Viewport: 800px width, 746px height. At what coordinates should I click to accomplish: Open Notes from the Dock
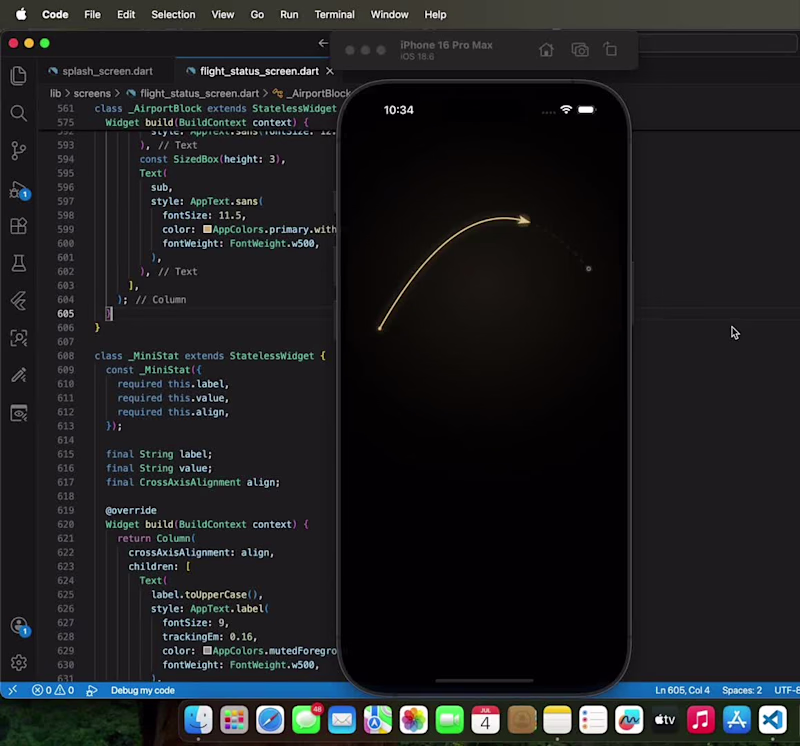(557, 719)
